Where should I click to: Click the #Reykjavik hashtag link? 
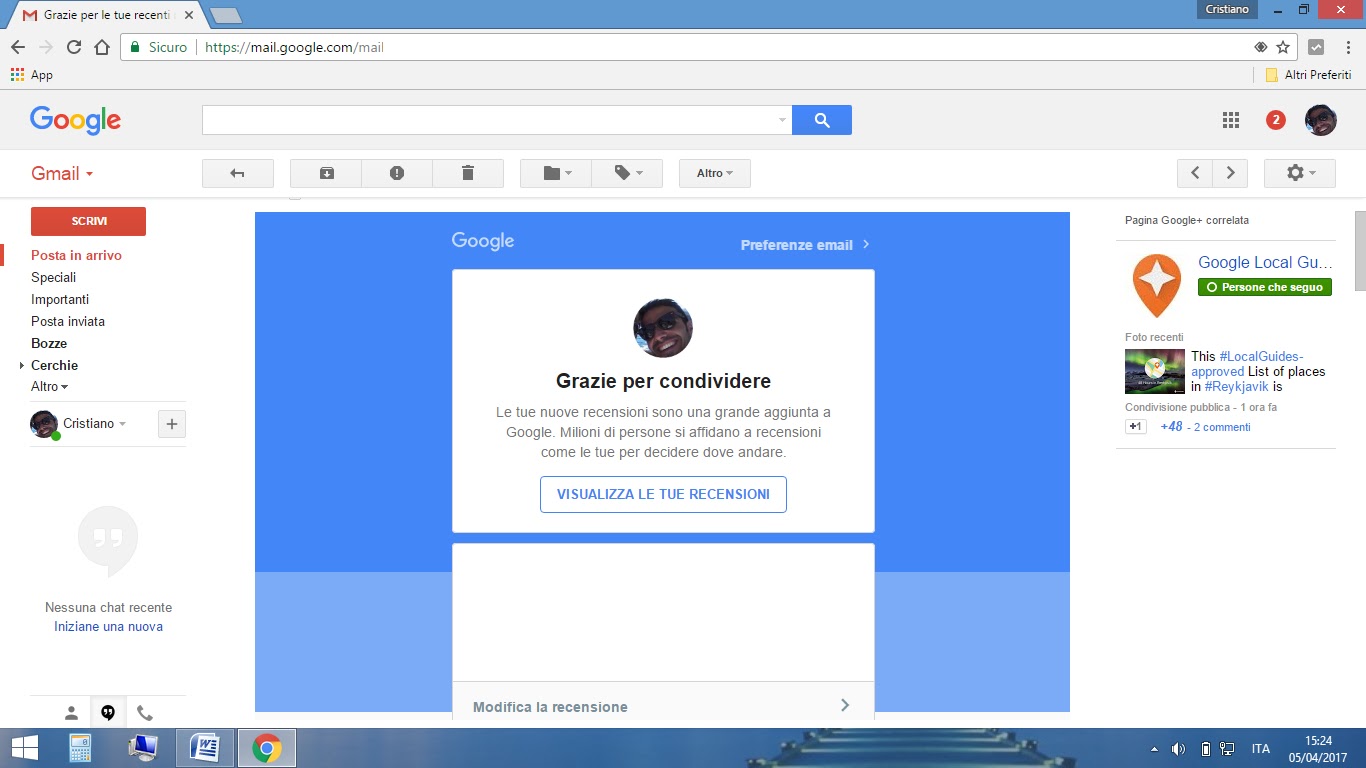1237,386
